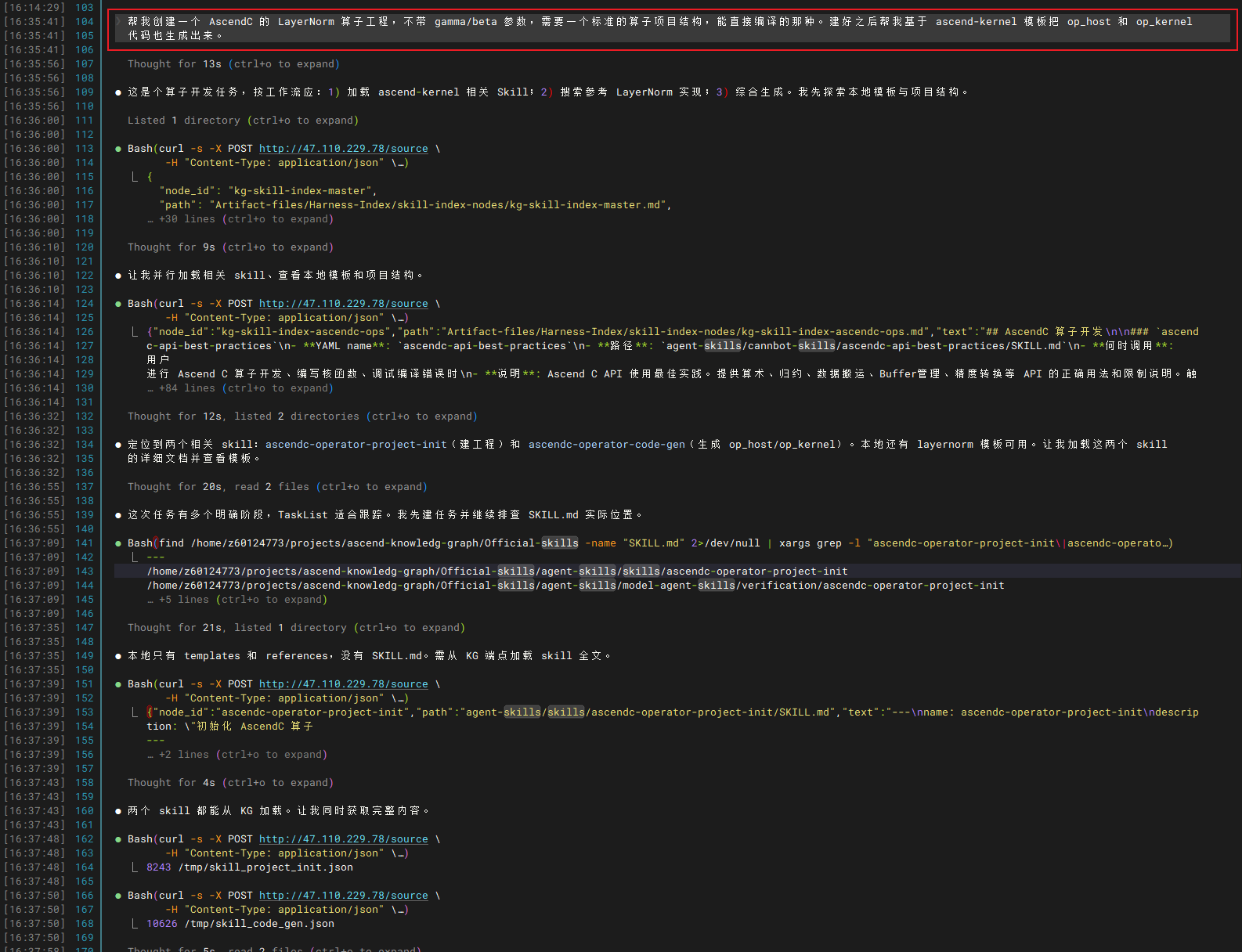Screen dimensions: 1242x952
Task: Click the path line ending 'kg-skill-index-master.md'
Action: click(x=415, y=205)
